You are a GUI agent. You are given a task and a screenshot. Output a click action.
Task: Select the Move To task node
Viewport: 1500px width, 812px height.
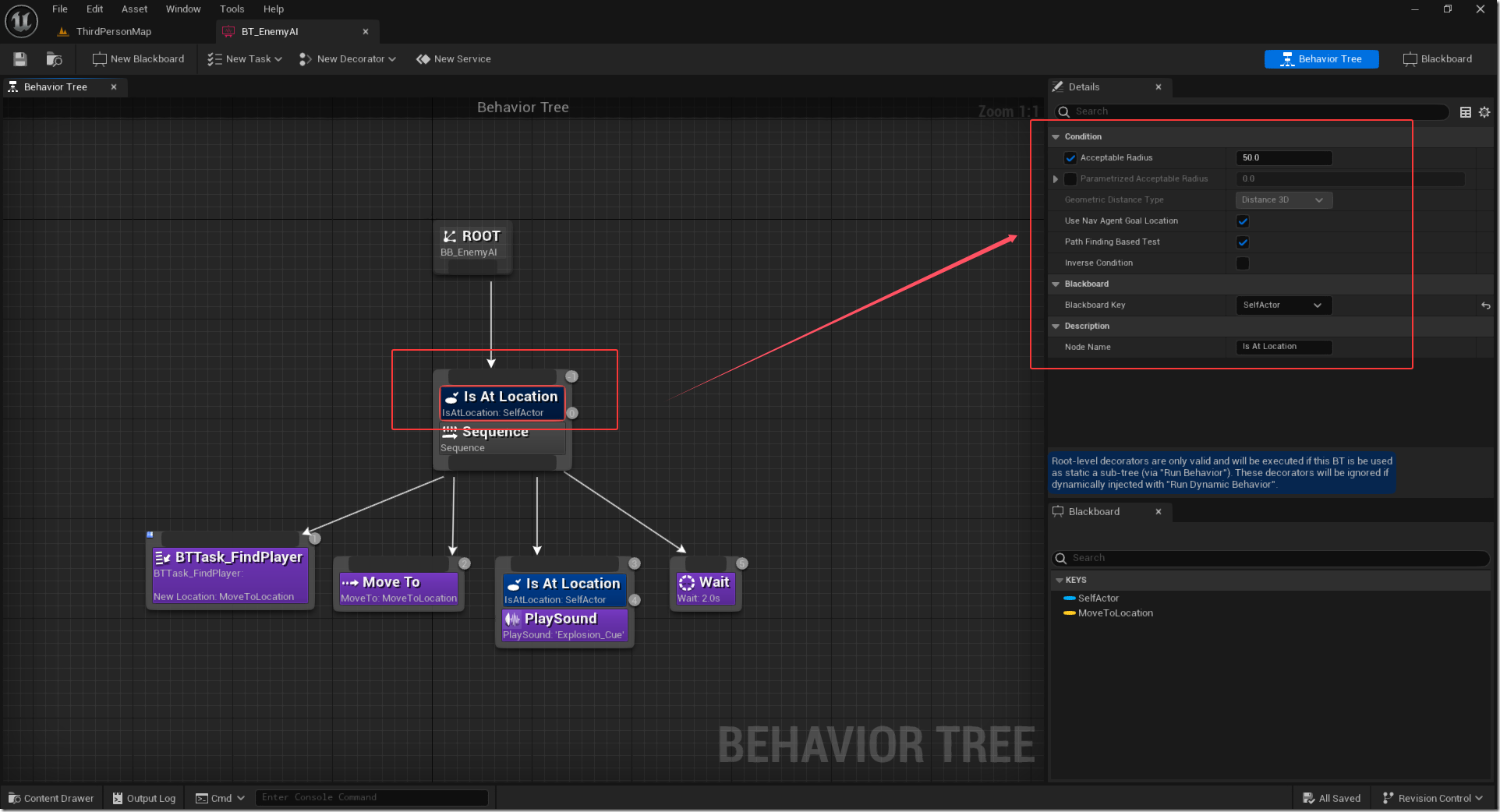coord(398,590)
